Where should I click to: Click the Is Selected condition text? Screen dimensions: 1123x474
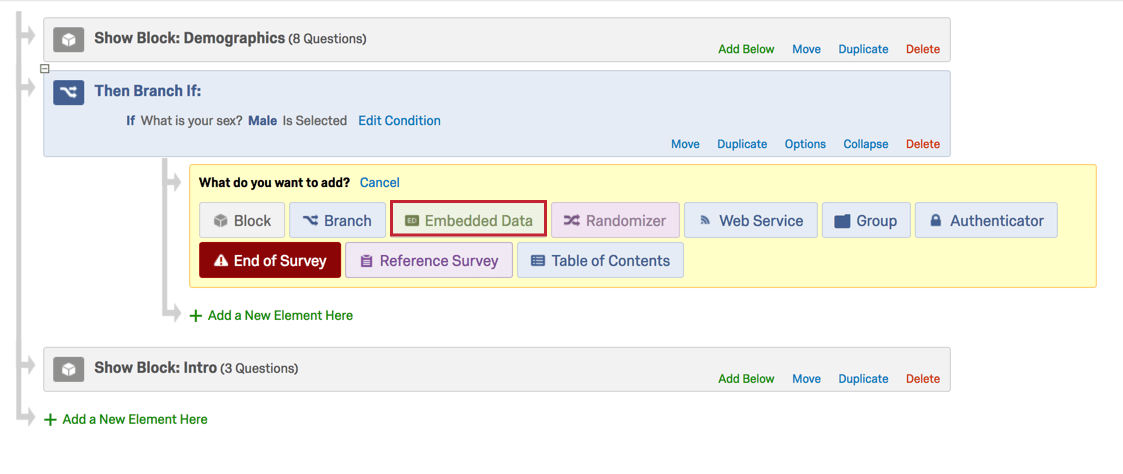point(314,121)
